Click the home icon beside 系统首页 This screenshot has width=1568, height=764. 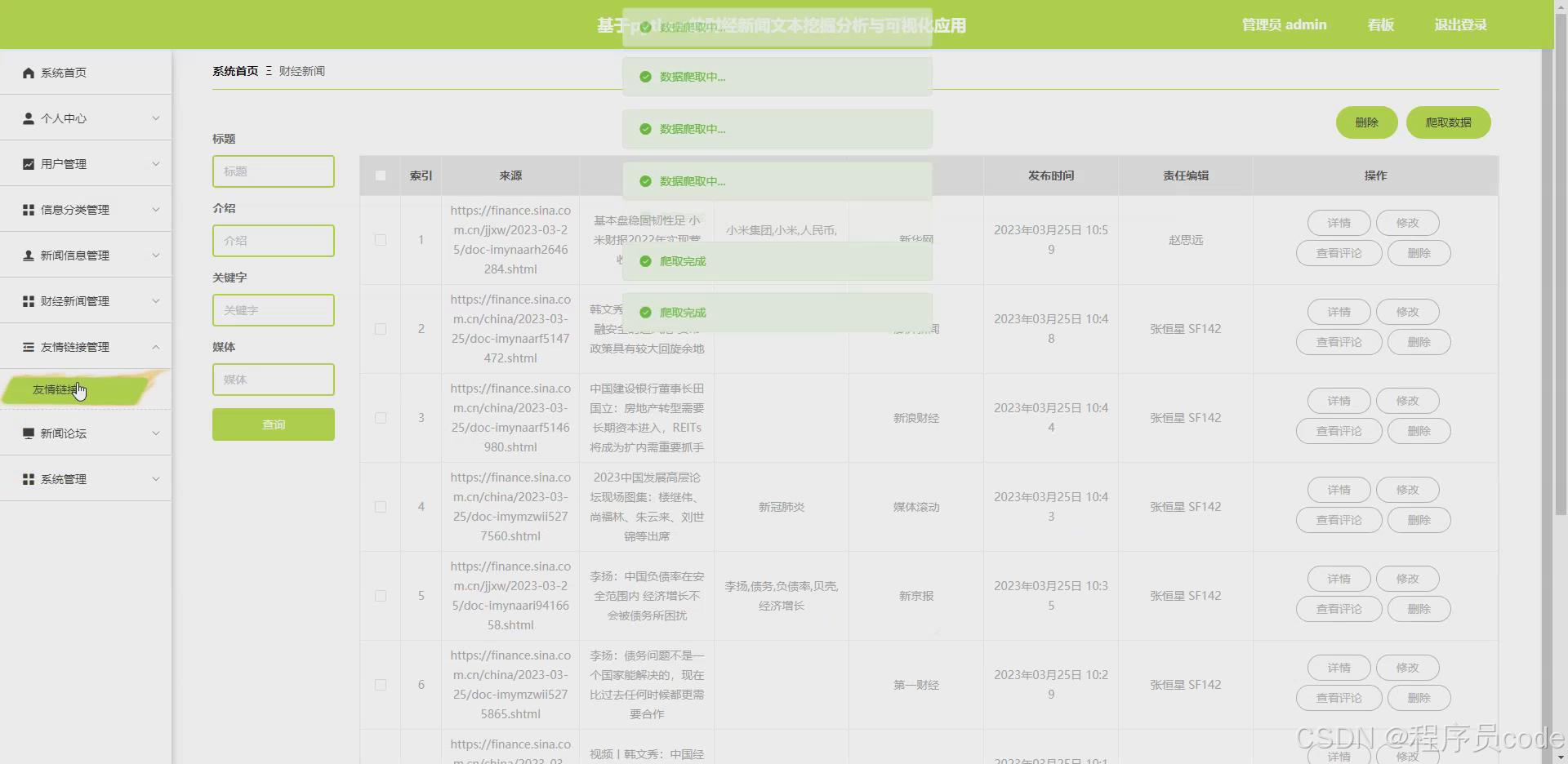(x=29, y=73)
